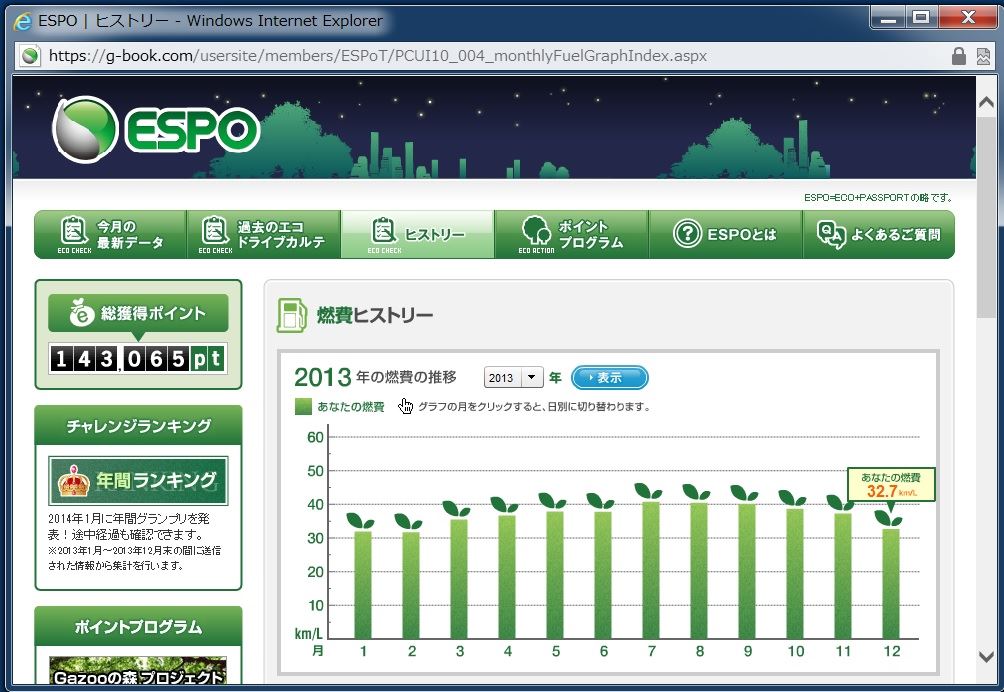The height and width of the screenshot is (692, 1004).
Task: Click the ESPO=ECO+PASSPORTの略です text
Action: [x=878, y=197]
